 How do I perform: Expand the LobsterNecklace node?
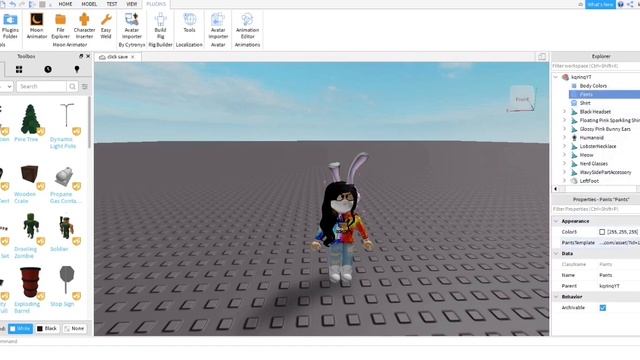click(x=564, y=146)
